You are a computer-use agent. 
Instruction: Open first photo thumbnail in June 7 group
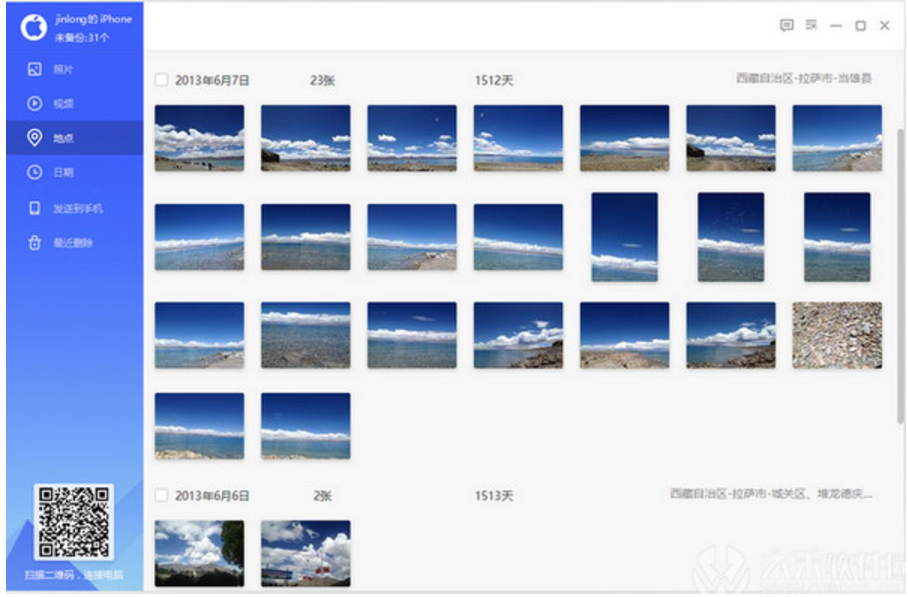[x=199, y=138]
